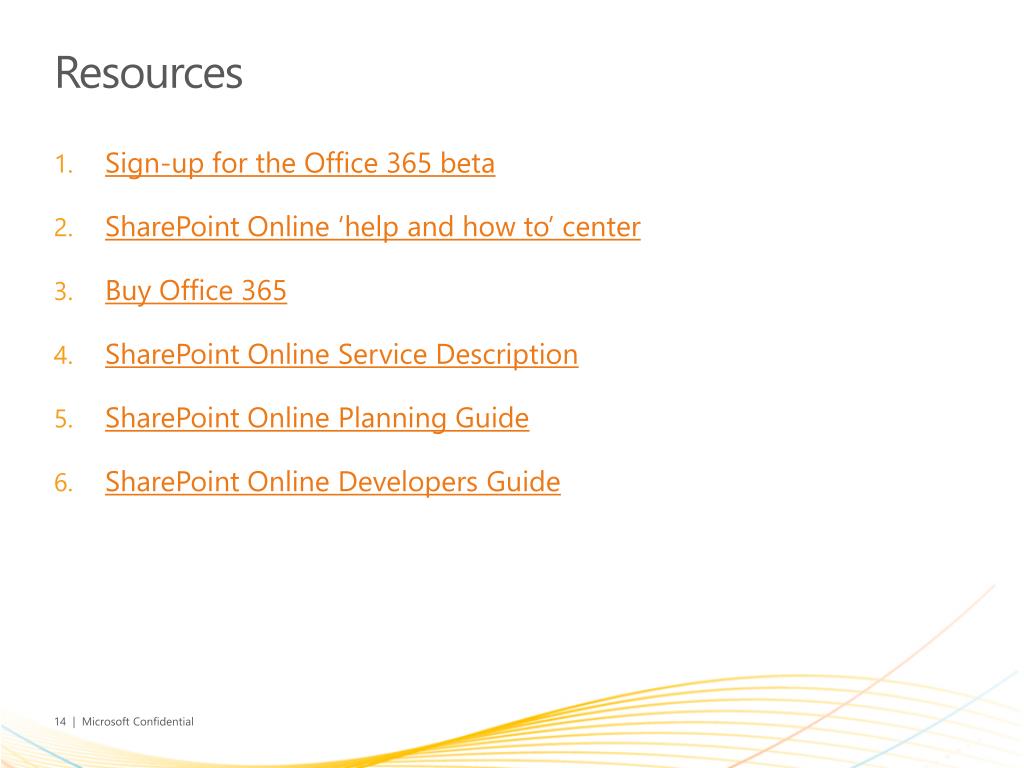The height and width of the screenshot is (768, 1024).
Task: Click the Microsoft Confidential footer text
Action: tap(138, 722)
